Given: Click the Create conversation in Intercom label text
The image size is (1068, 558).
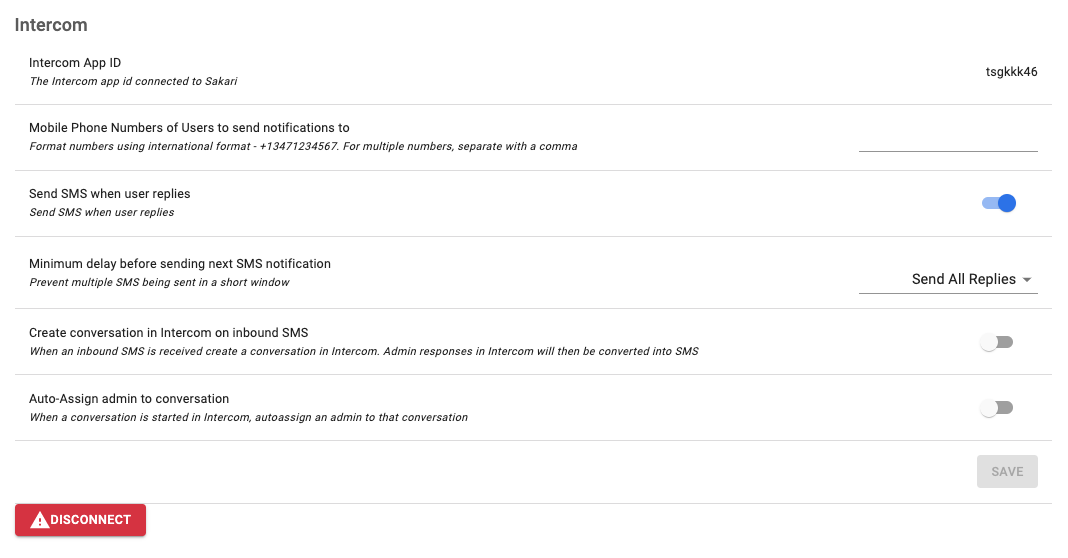Looking at the screenshot, I should coord(168,332).
